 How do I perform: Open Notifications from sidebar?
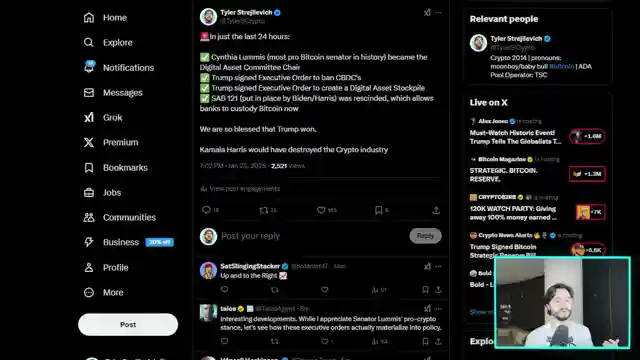click(119, 67)
